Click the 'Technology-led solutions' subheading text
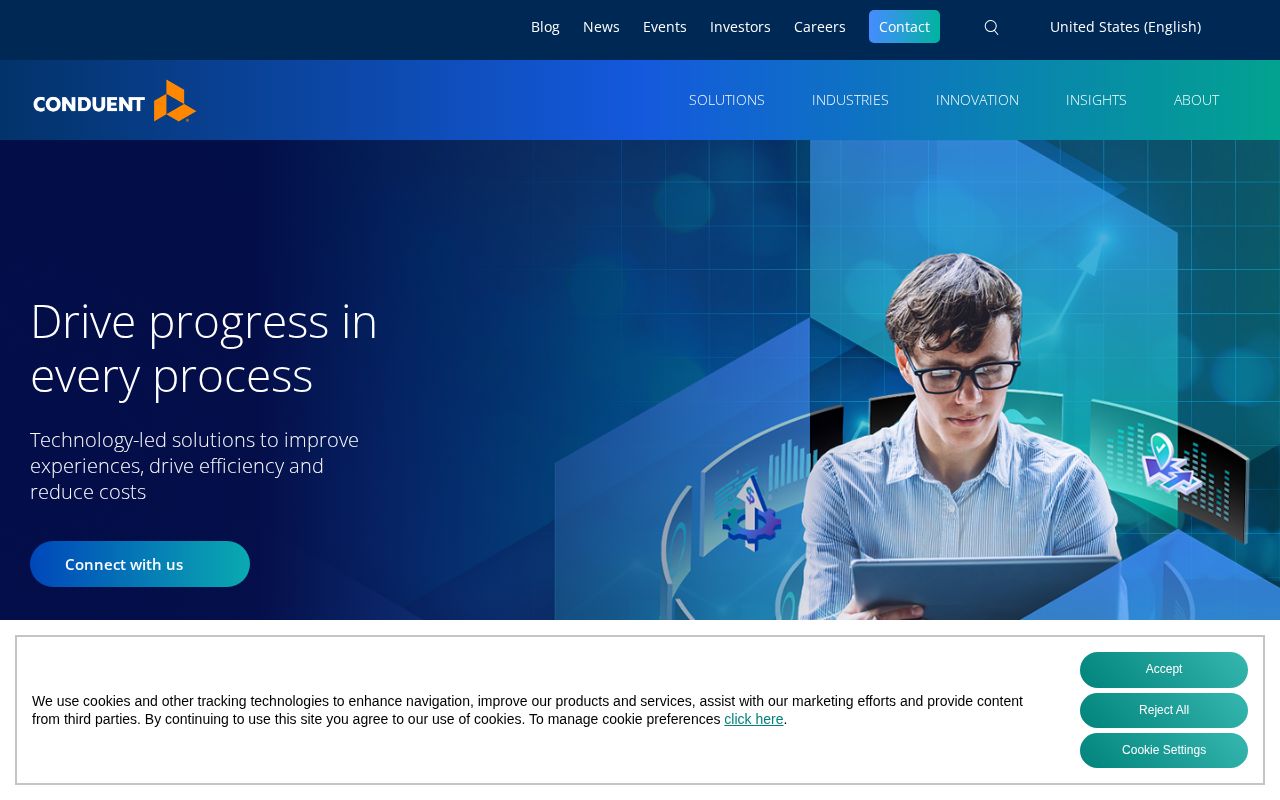Image resolution: width=1280 pixels, height=800 pixels. coord(195,466)
